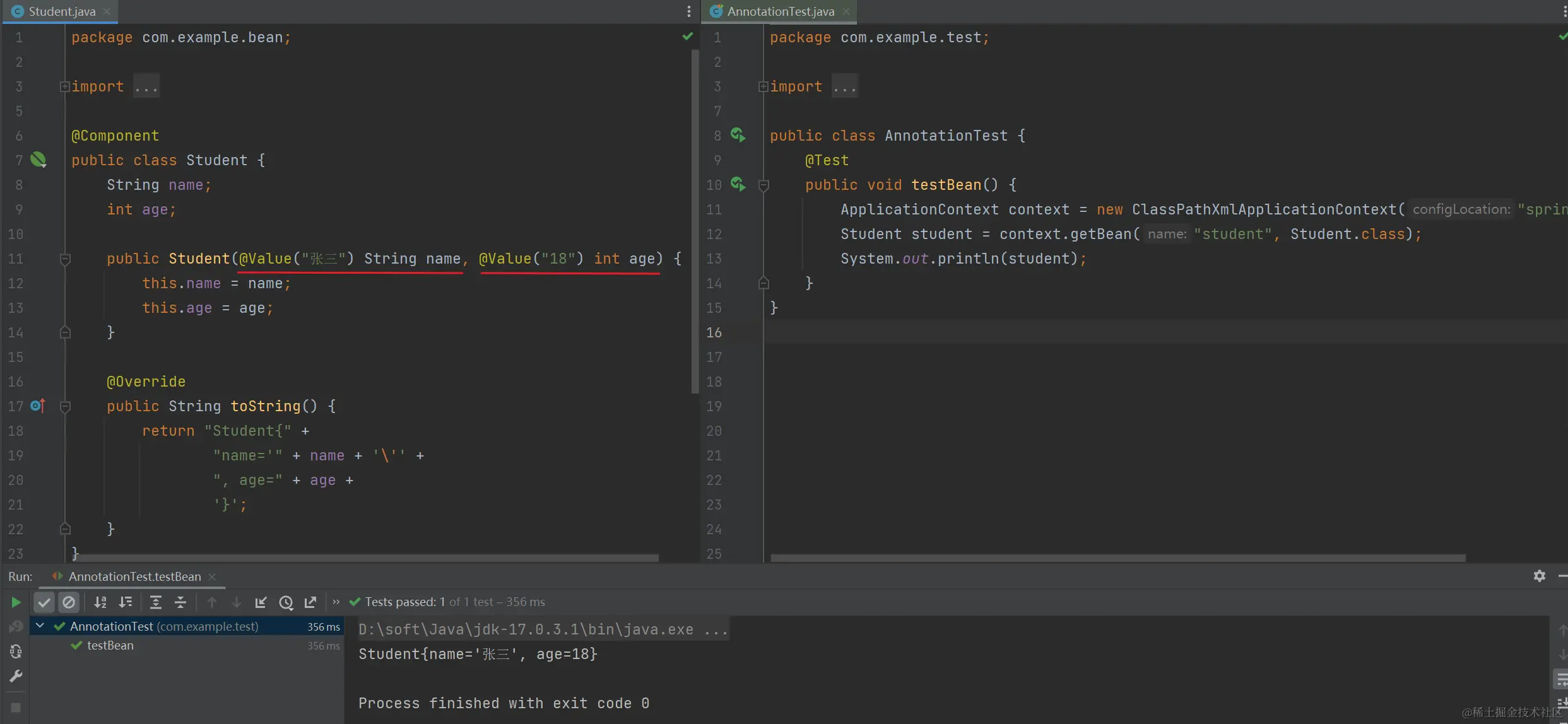Image resolution: width=1568 pixels, height=724 pixels.
Task: Sort test results by duration
Action: (126, 602)
